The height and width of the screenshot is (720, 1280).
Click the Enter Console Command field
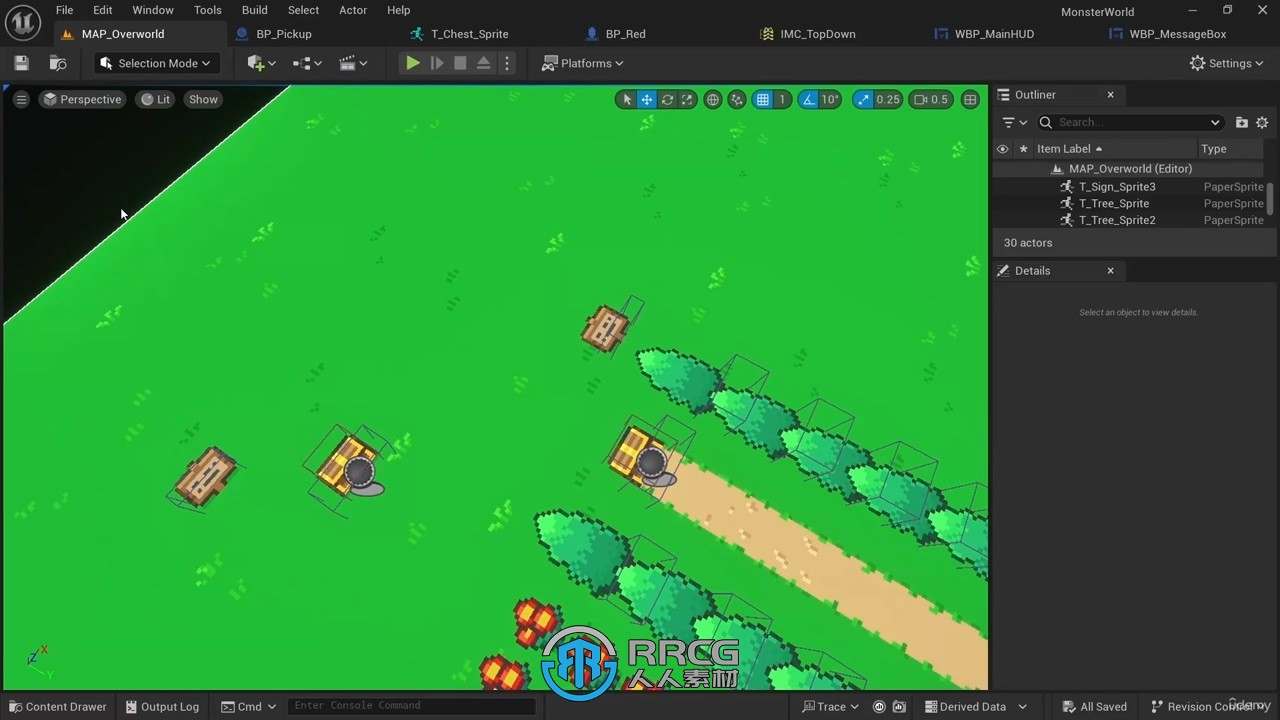[411, 706]
